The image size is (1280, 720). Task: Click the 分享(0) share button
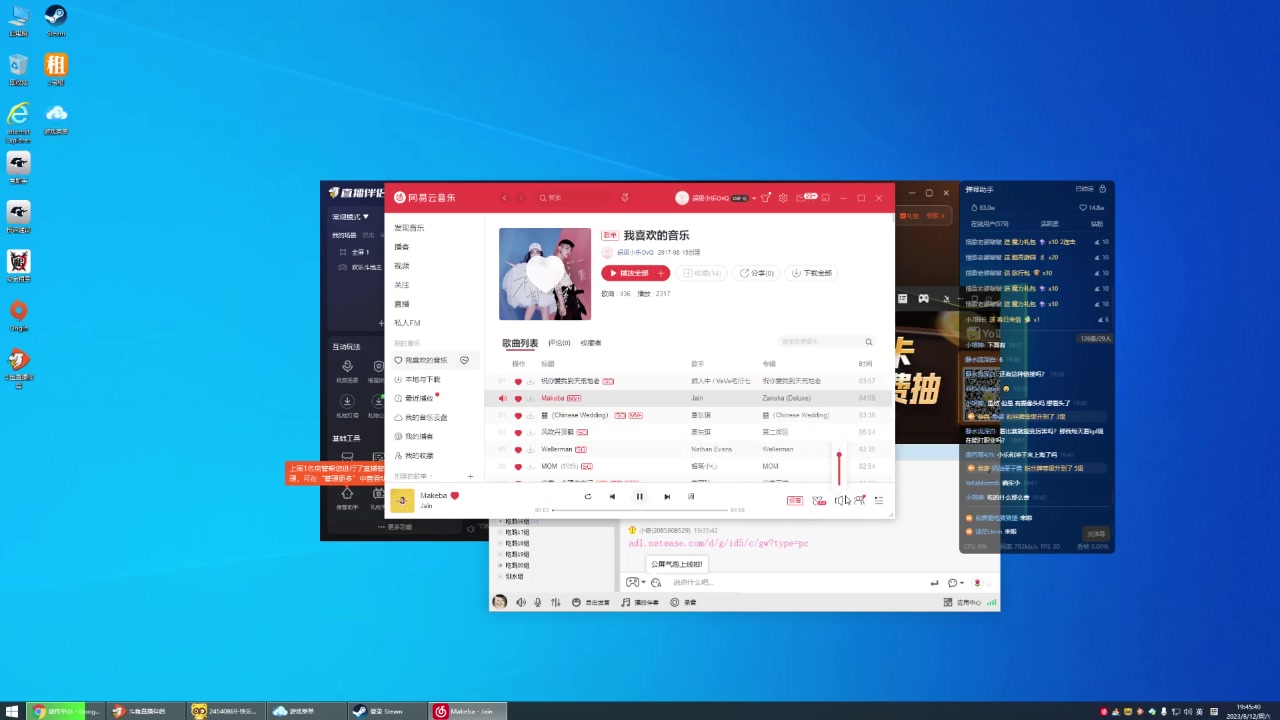757,273
